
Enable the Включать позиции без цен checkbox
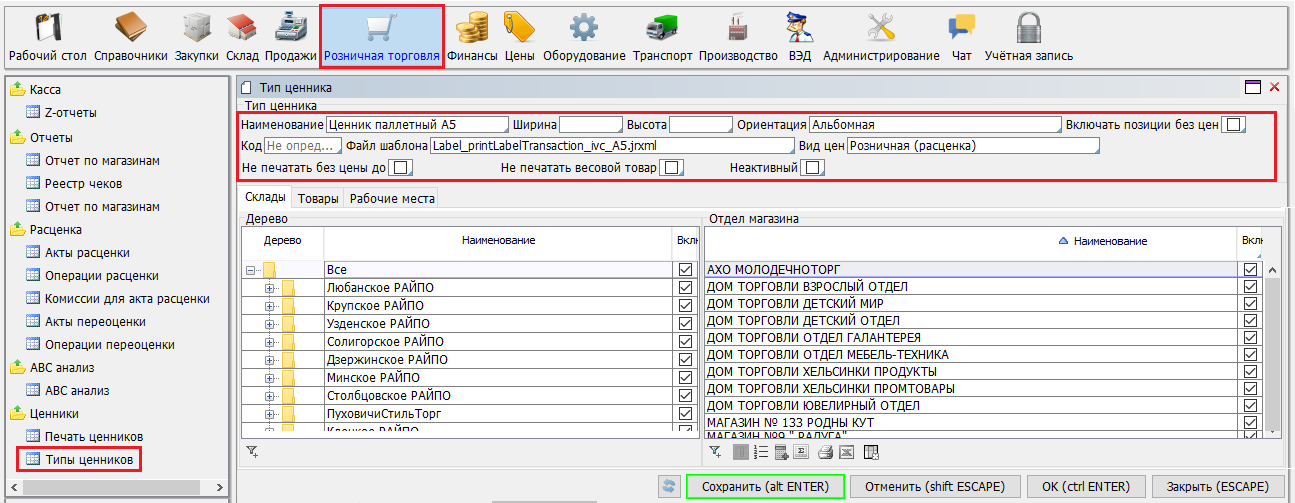(x=1234, y=125)
